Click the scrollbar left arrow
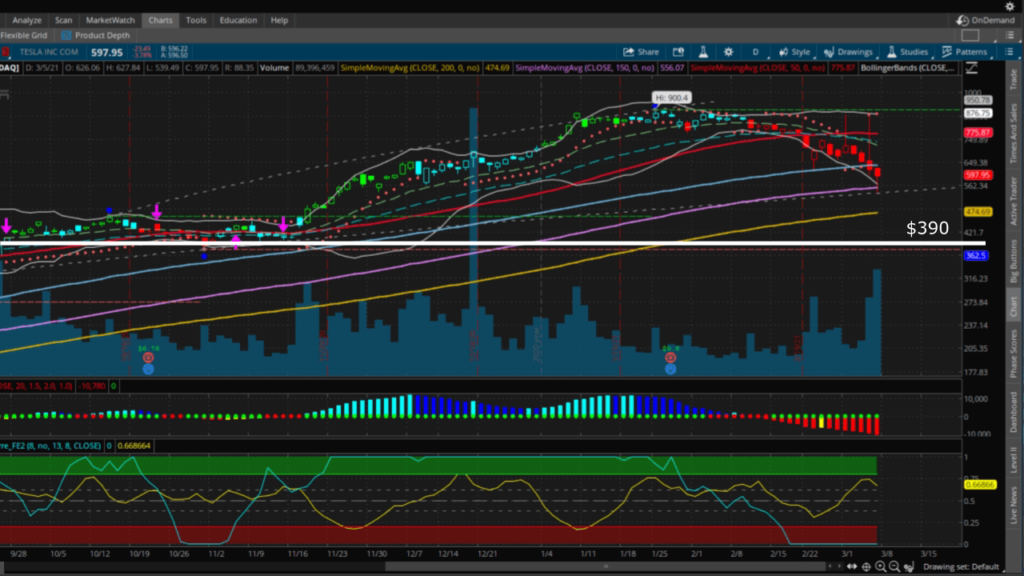The image size is (1024, 576). 830,567
